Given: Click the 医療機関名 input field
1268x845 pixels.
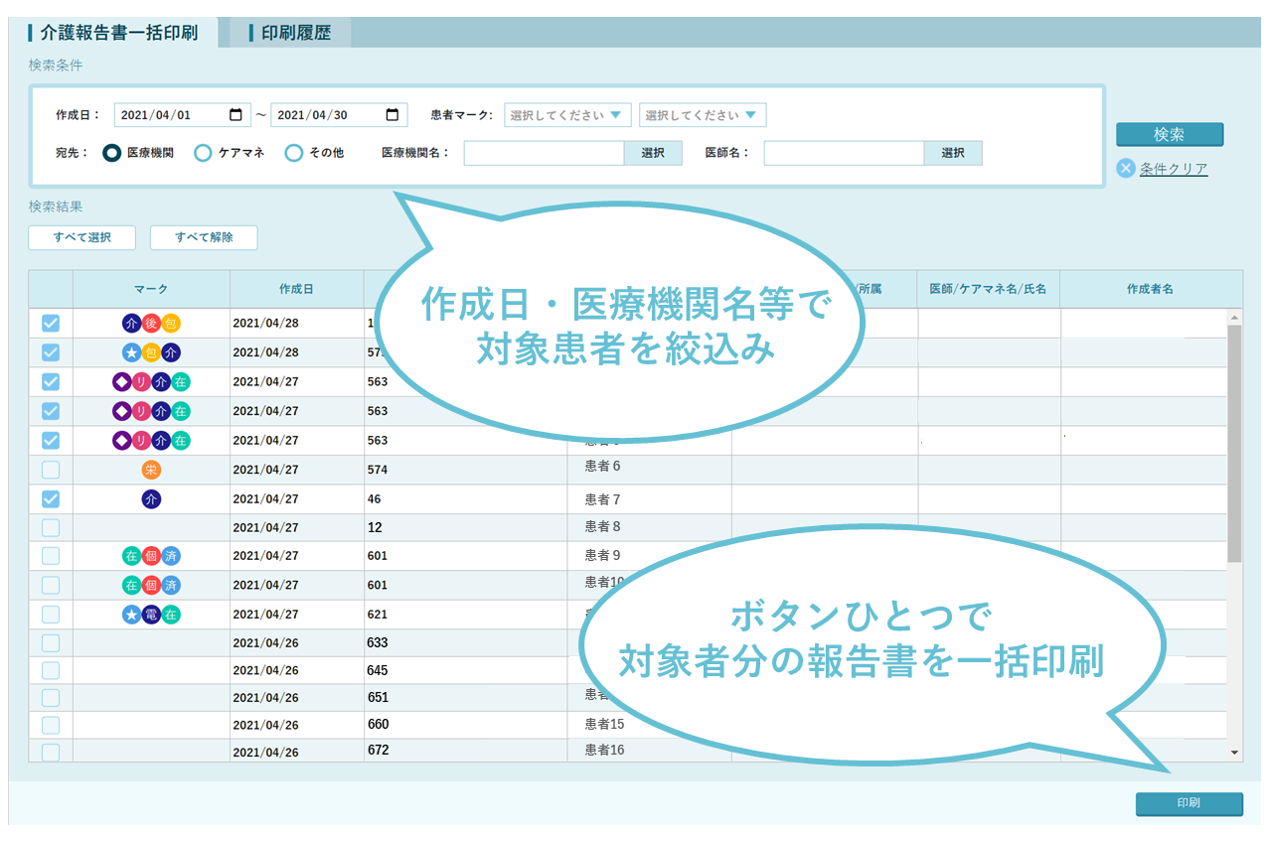Looking at the screenshot, I should pyautogui.click(x=544, y=153).
